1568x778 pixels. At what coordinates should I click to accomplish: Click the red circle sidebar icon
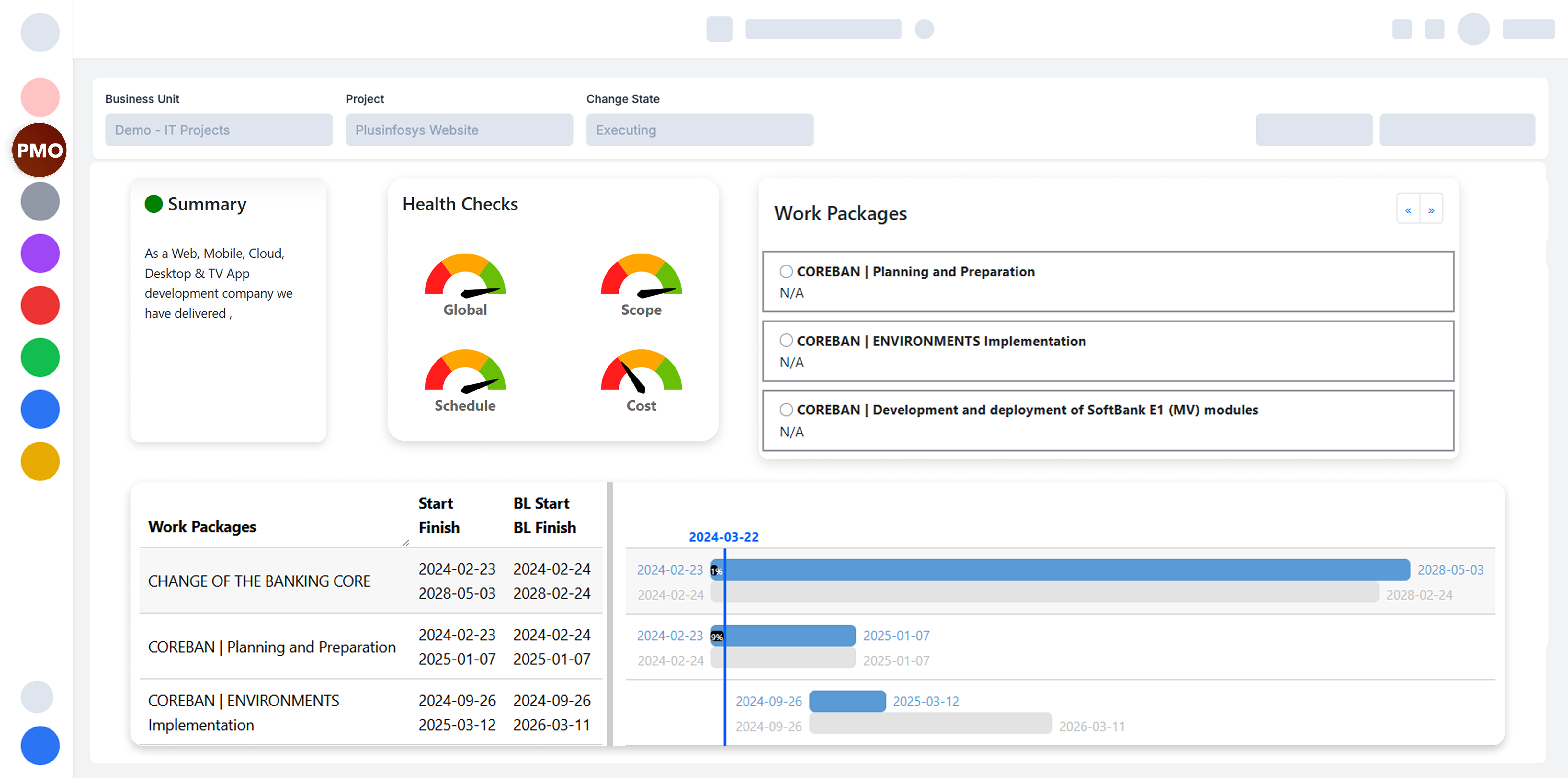click(40, 305)
